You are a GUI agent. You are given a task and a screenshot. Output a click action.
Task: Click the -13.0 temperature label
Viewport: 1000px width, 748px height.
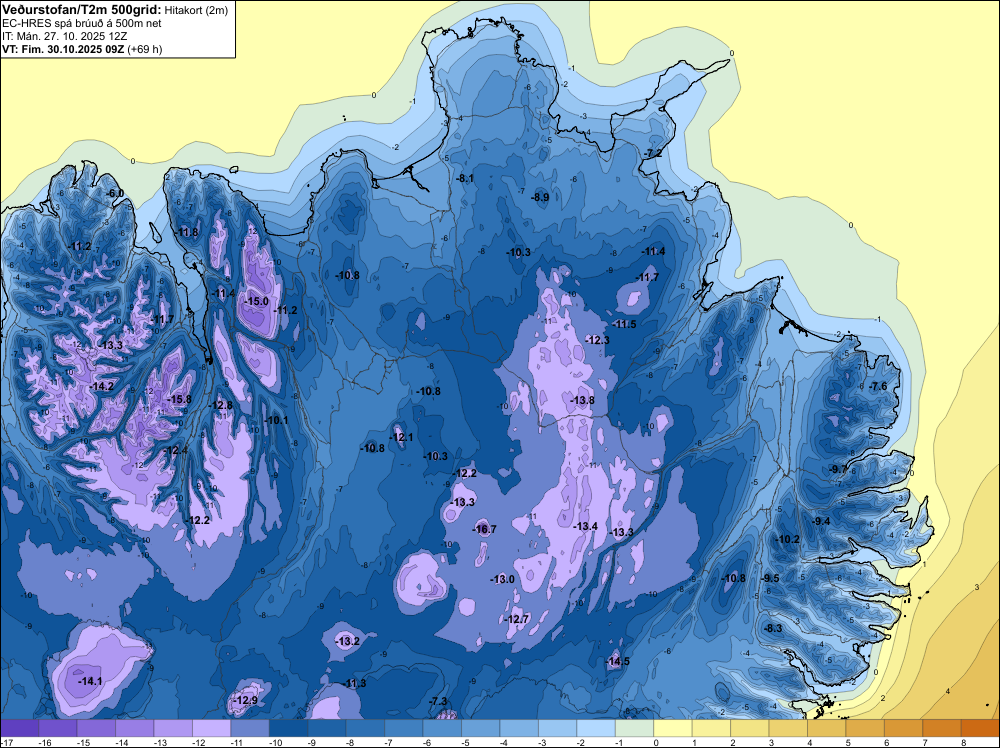[503, 579]
